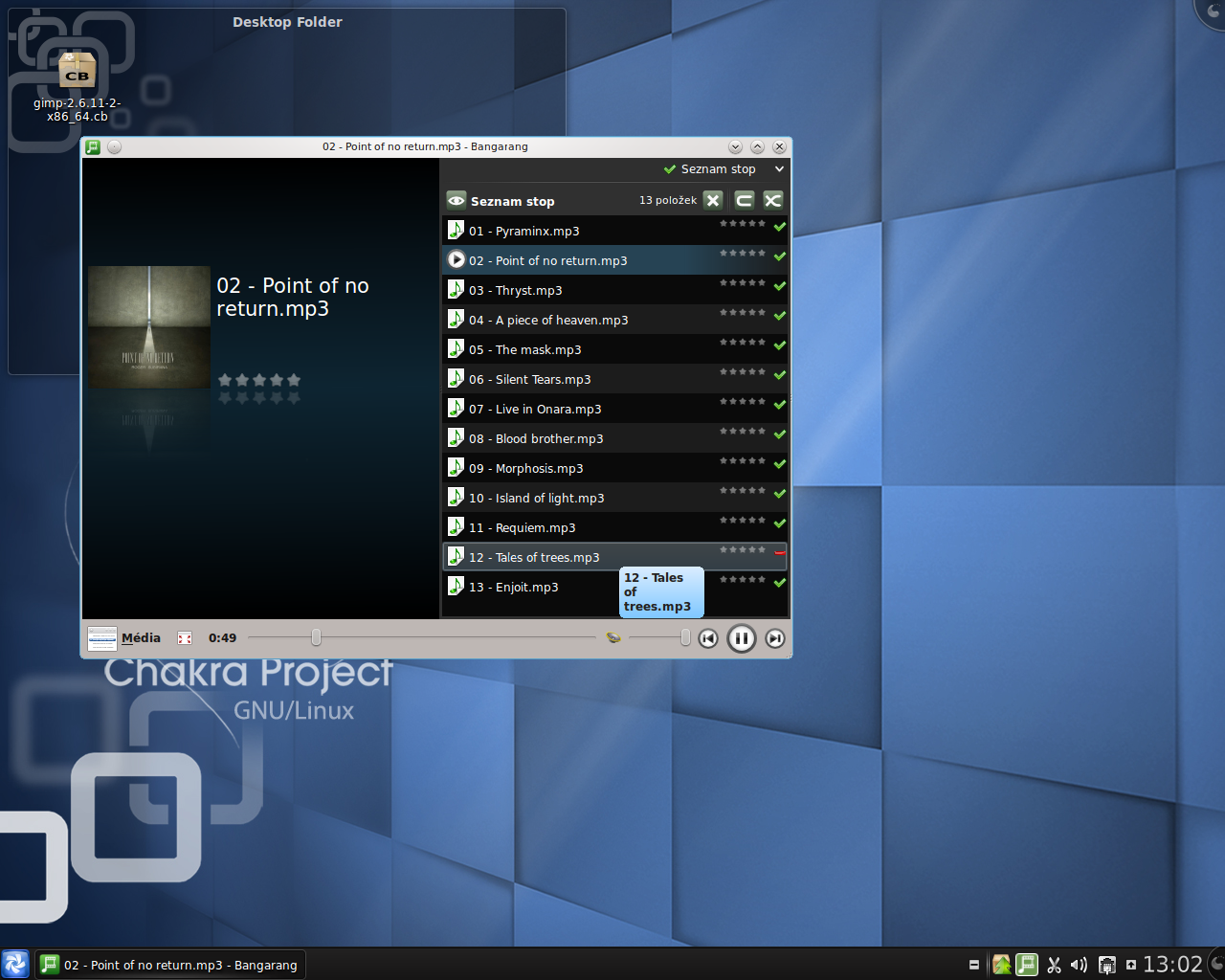
Task: Toggle repeat mode in the playlist header
Action: [x=744, y=200]
